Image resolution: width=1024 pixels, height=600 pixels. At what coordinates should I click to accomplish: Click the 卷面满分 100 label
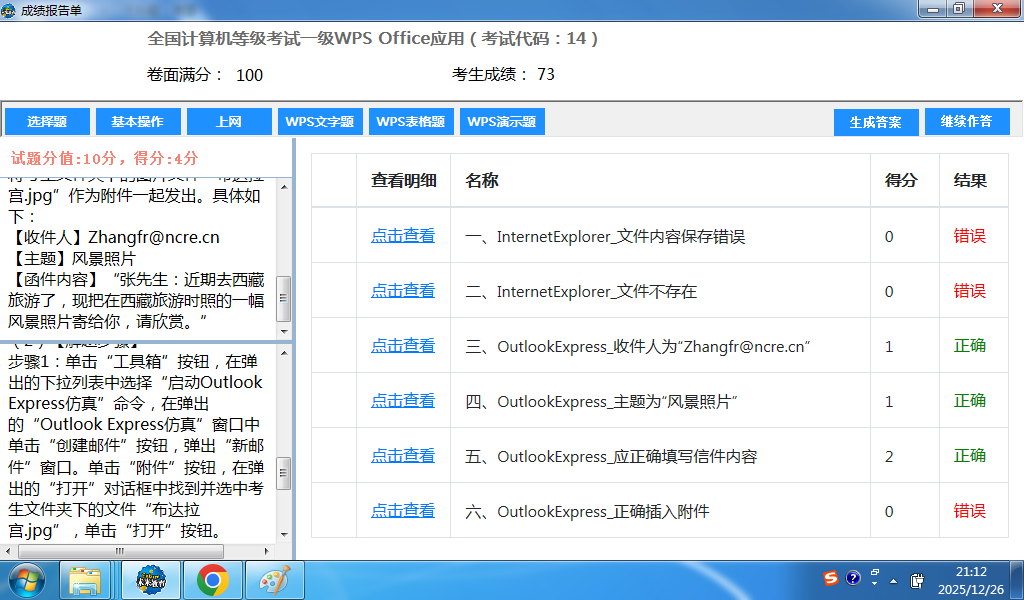pos(205,75)
